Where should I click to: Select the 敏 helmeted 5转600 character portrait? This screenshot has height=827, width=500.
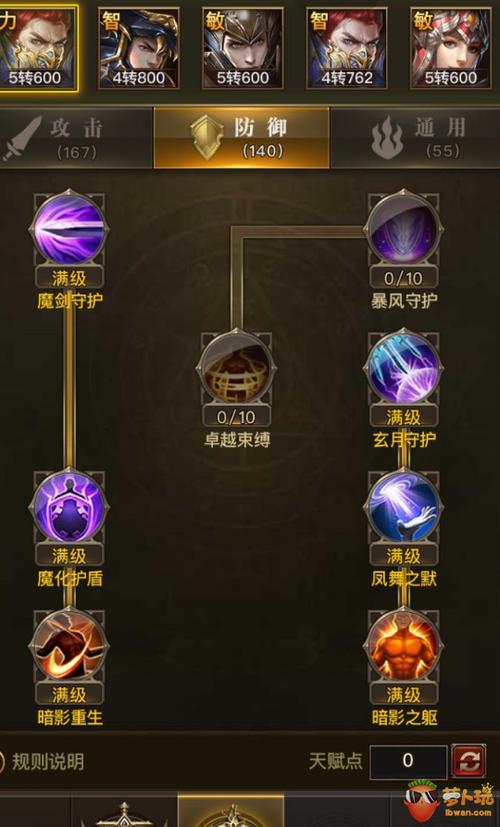[243, 48]
